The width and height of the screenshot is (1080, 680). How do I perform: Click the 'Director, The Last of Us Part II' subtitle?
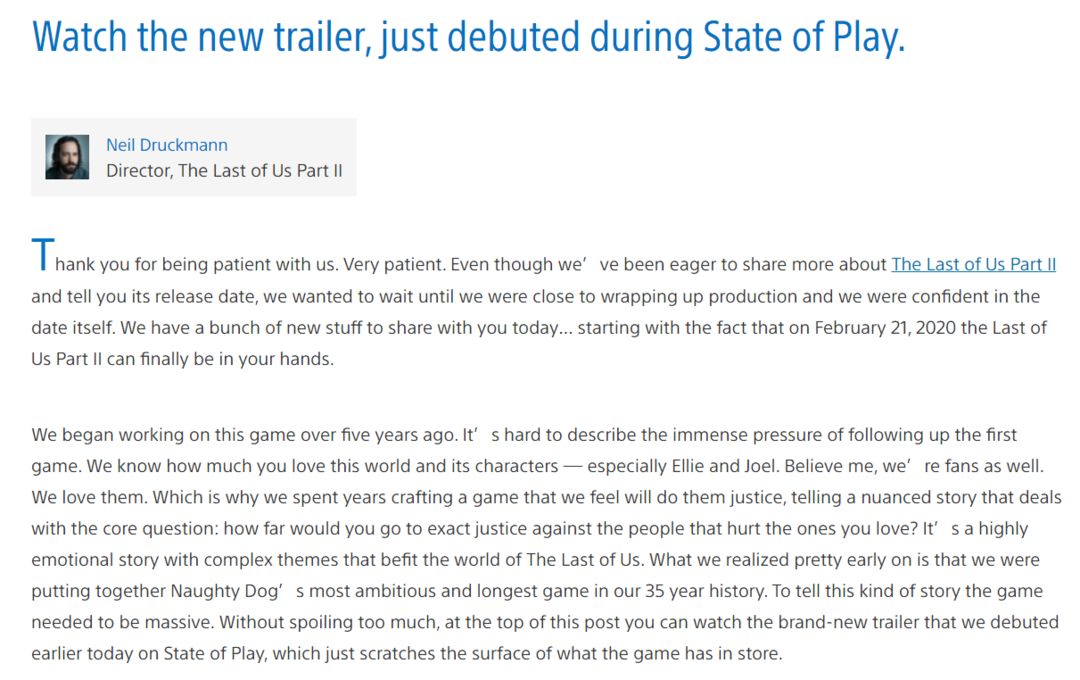click(x=224, y=171)
